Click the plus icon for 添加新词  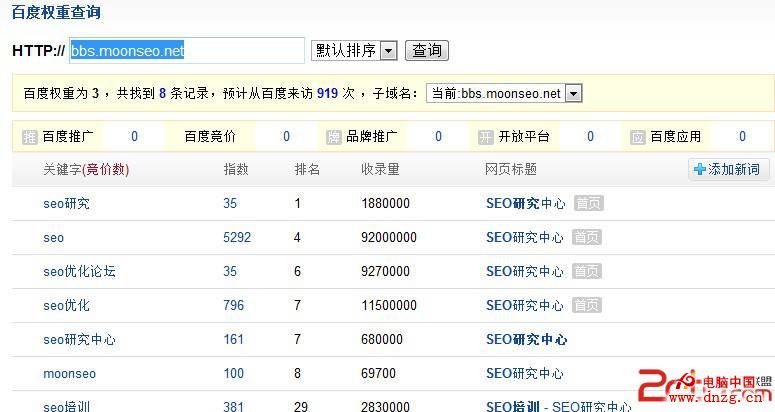[699, 170]
